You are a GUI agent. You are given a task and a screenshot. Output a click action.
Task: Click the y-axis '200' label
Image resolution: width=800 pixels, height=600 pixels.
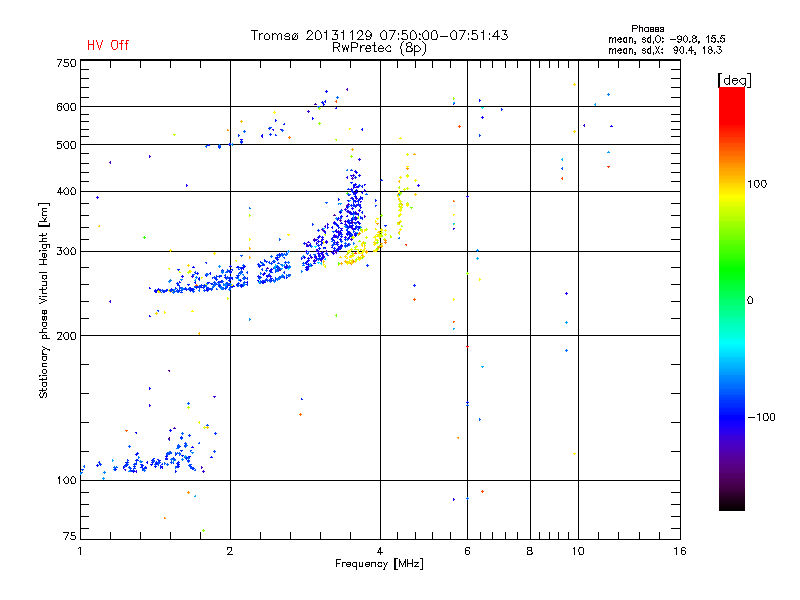[66, 336]
